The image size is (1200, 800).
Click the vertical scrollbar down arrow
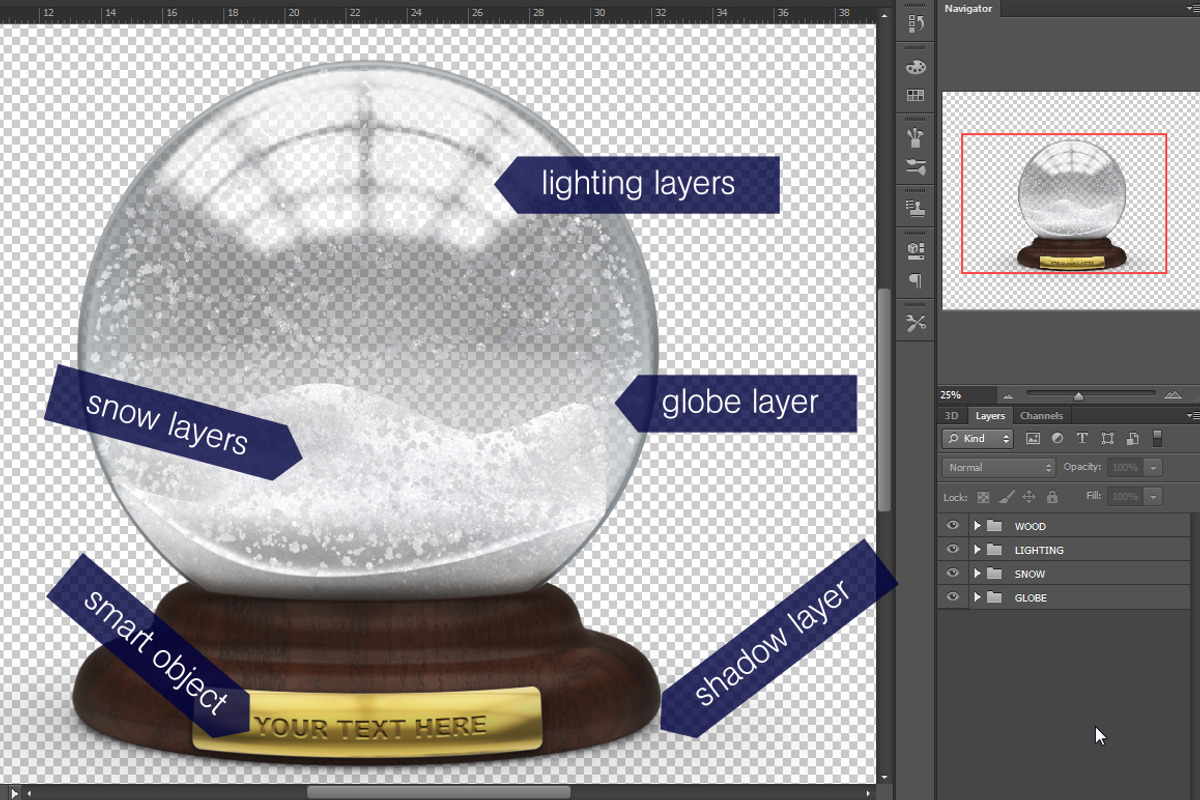[884, 777]
